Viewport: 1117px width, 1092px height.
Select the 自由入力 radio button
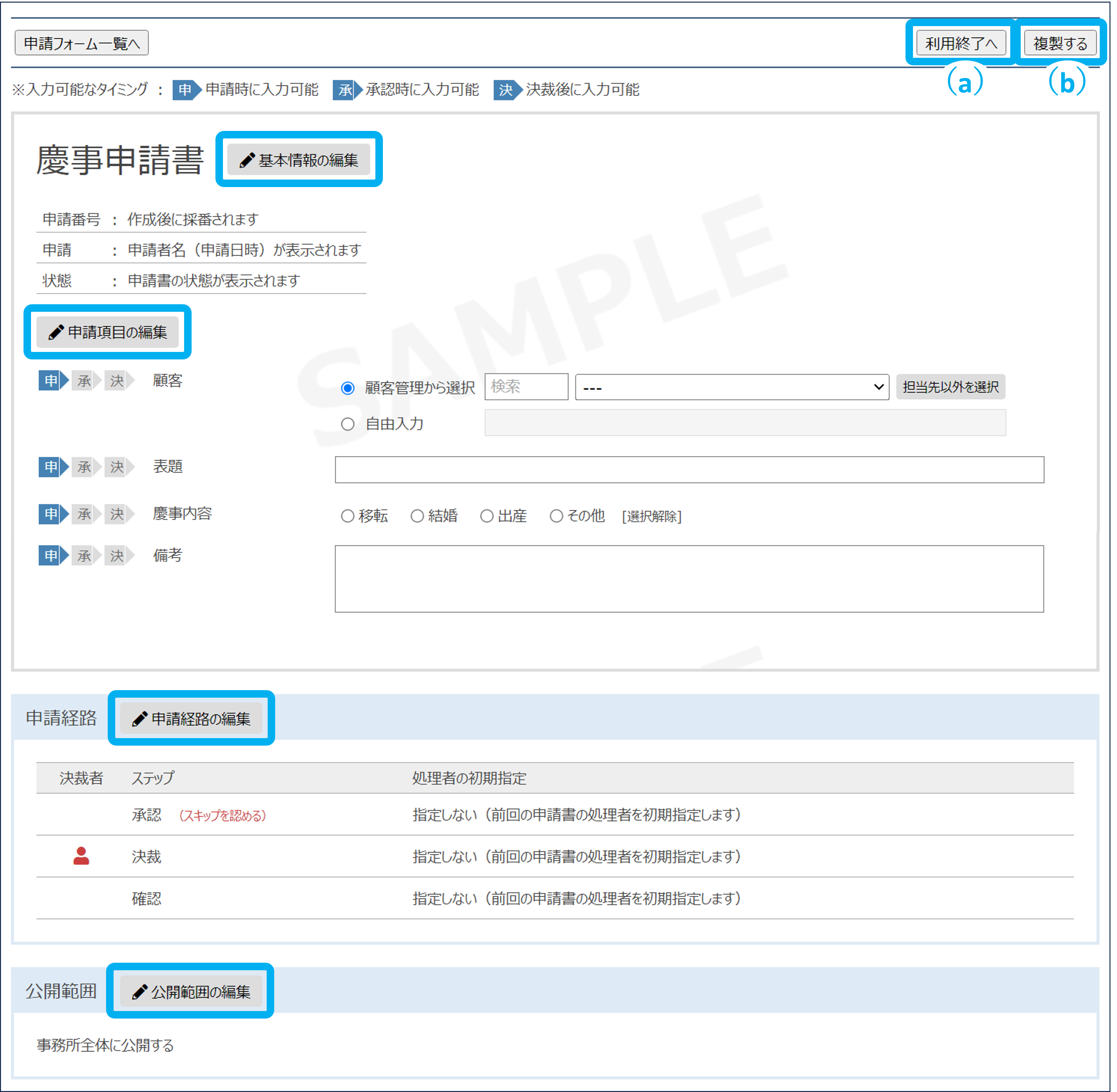pyautogui.click(x=348, y=424)
